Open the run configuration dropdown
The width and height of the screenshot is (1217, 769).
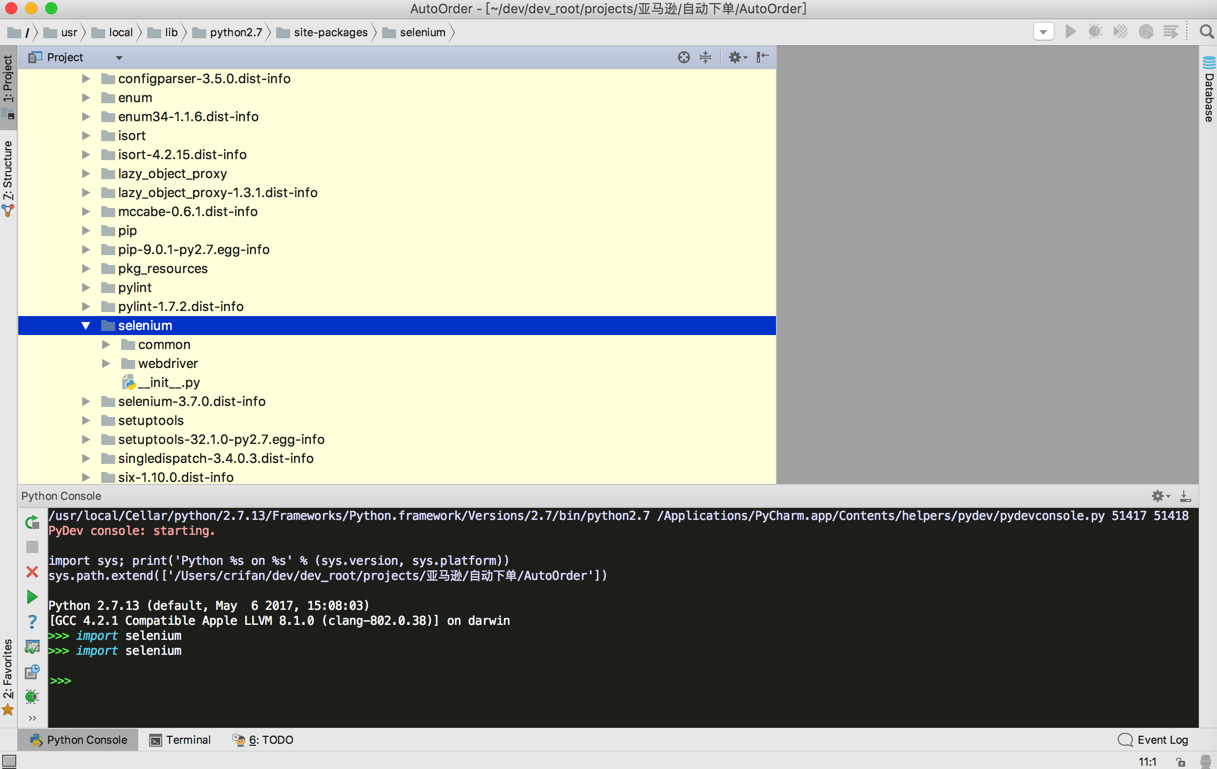pos(1043,32)
